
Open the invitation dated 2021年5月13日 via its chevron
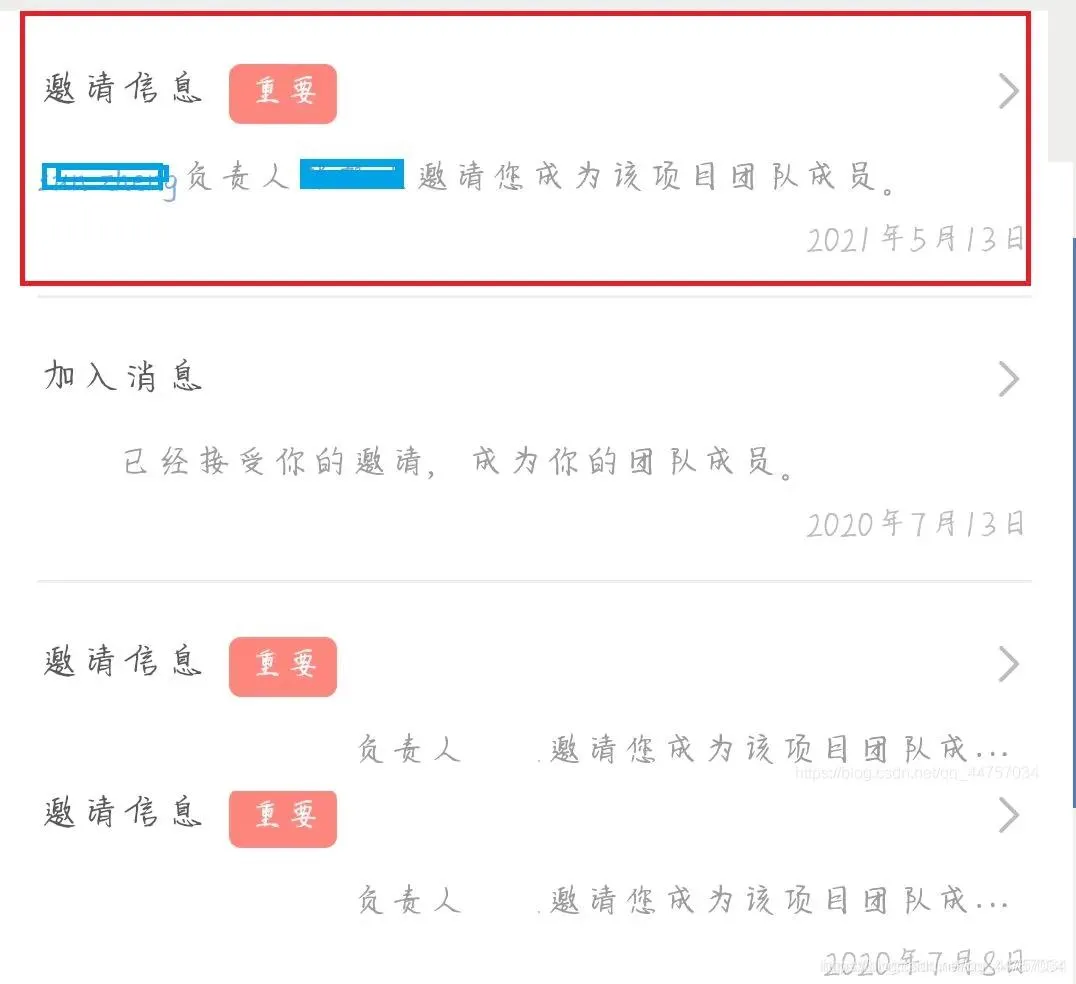coord(1008,91)
